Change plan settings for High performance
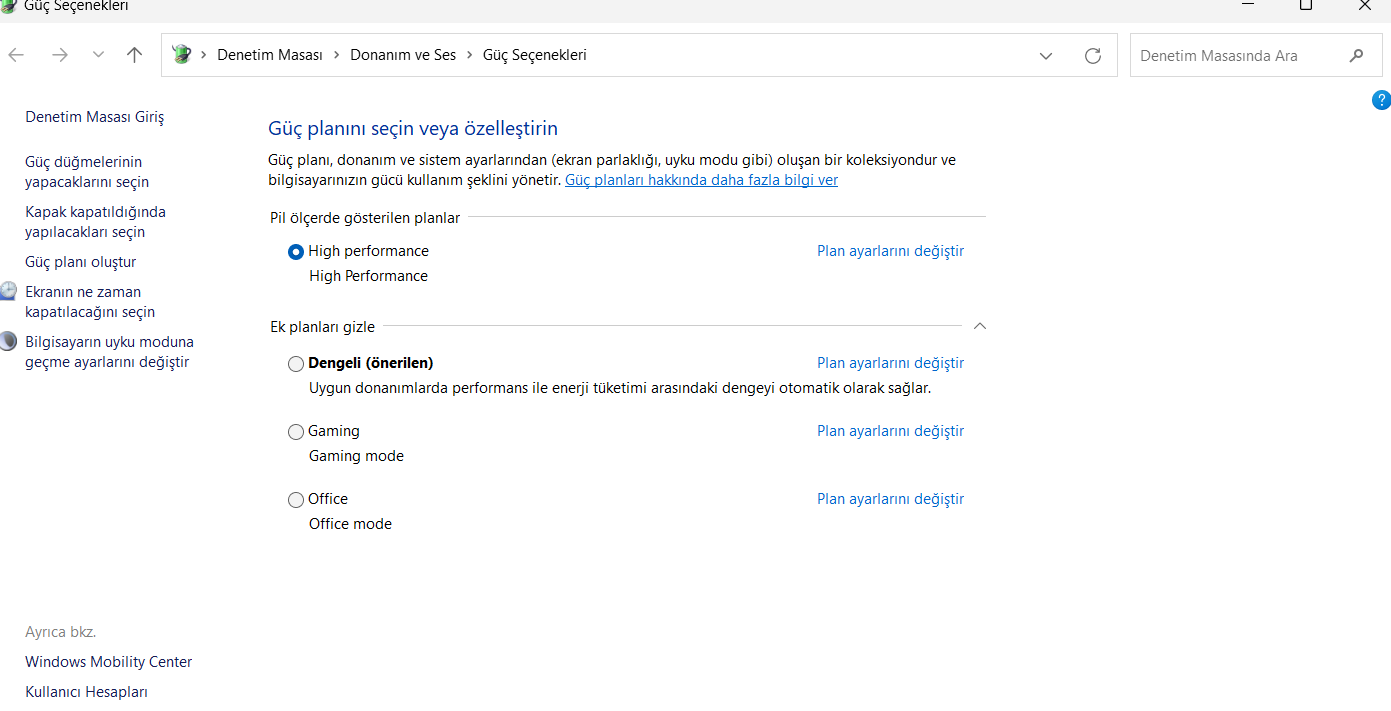The height and width of the screenshot is (711, 1391). [890, 251]
